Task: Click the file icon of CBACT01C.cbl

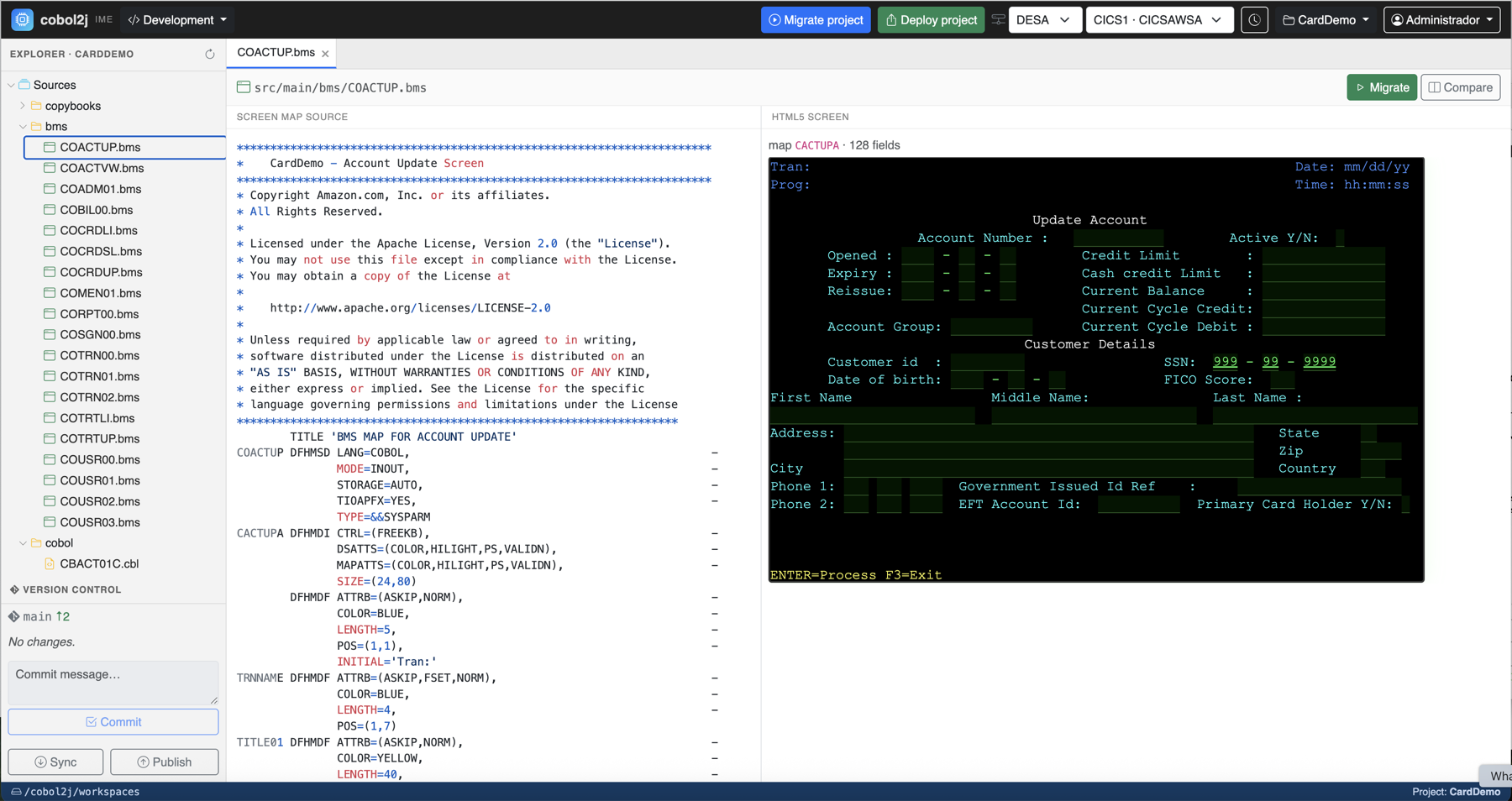Action: [50, 564]
